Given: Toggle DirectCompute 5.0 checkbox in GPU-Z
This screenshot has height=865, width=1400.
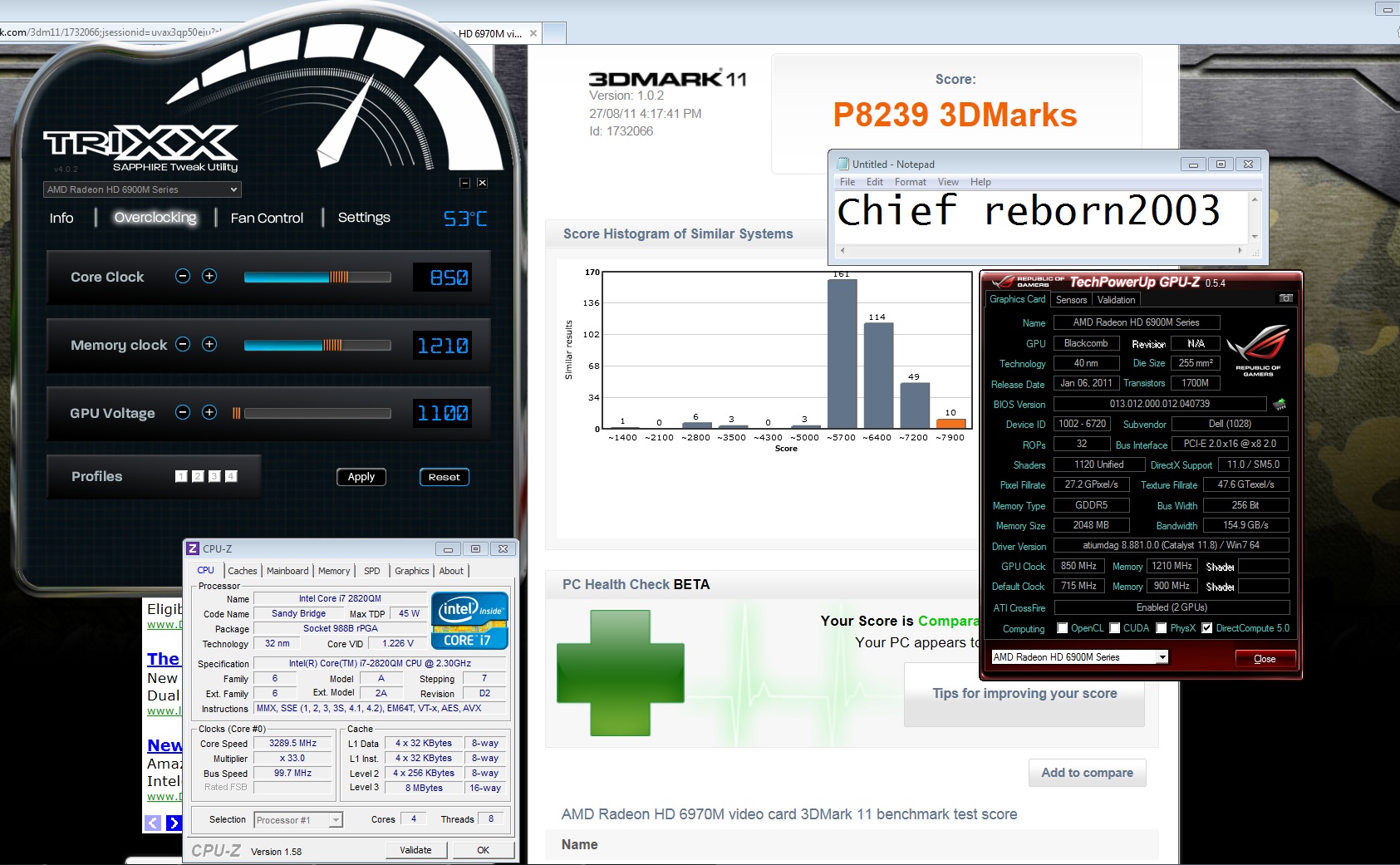Looking at the screenshot, I should tap(1207, 628).
